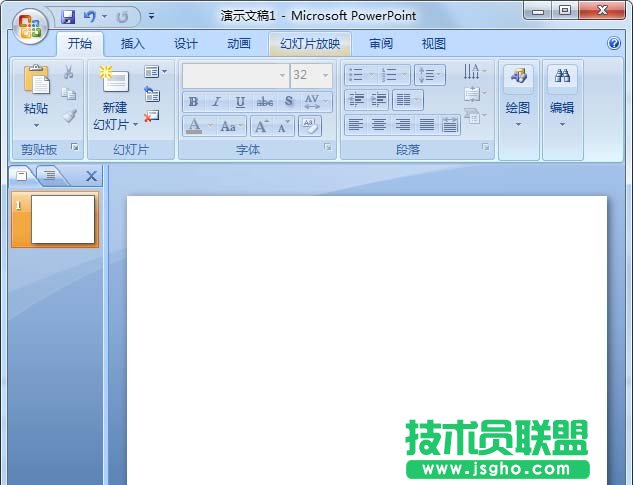Add a new slide with icon
Screen dimensions: 633x485
(x=115, y=80)
